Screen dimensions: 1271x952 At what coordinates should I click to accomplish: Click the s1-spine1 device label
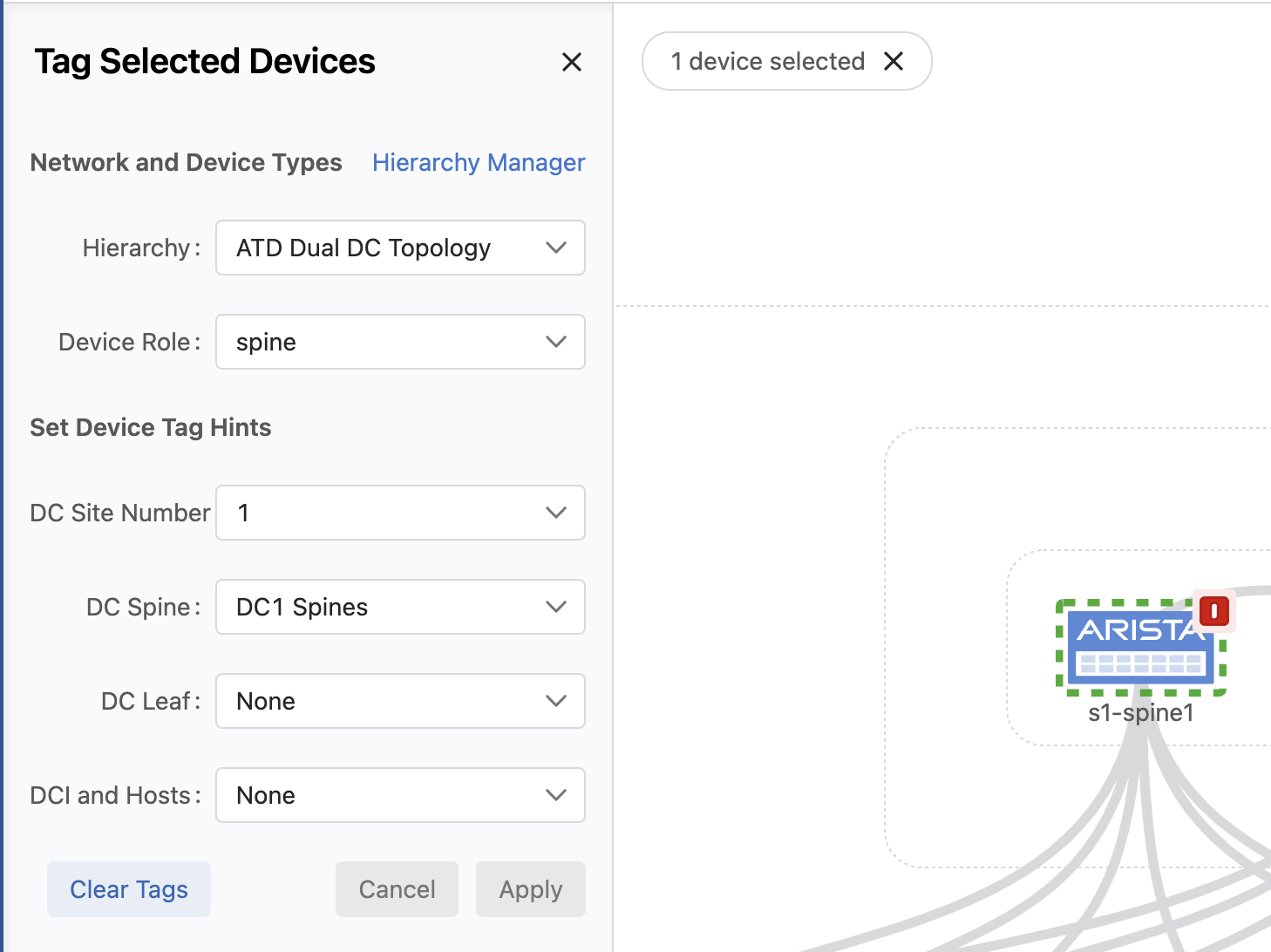click(x=1141, y=713)
